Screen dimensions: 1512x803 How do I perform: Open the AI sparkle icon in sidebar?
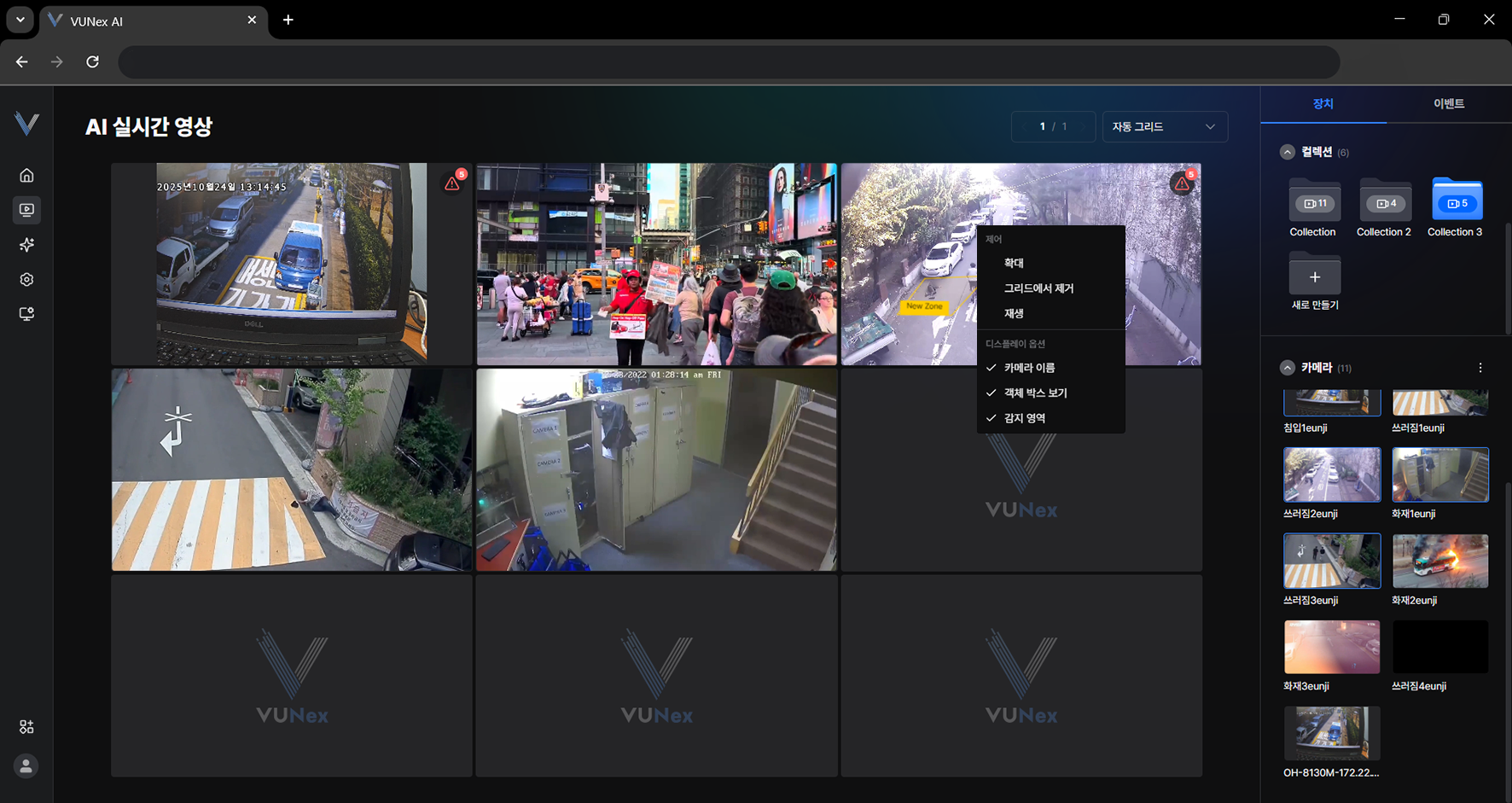point(26,245)
